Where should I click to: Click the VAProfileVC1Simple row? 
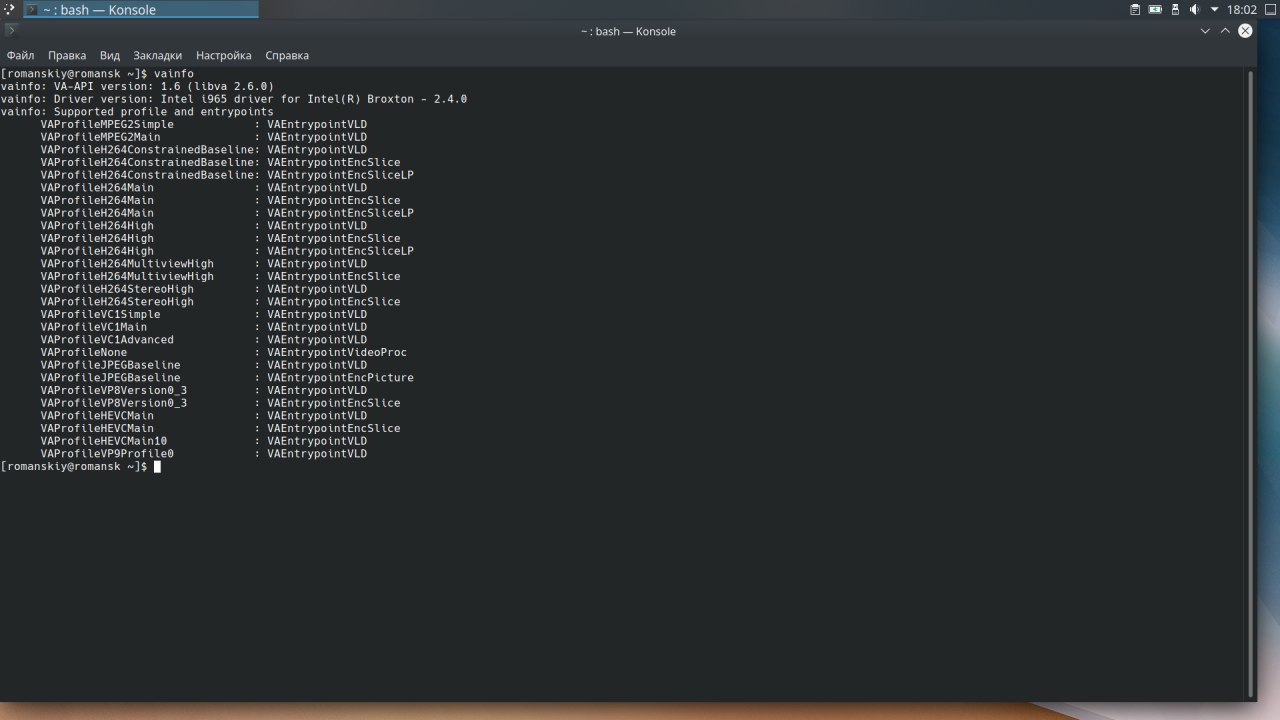point(204,314)
